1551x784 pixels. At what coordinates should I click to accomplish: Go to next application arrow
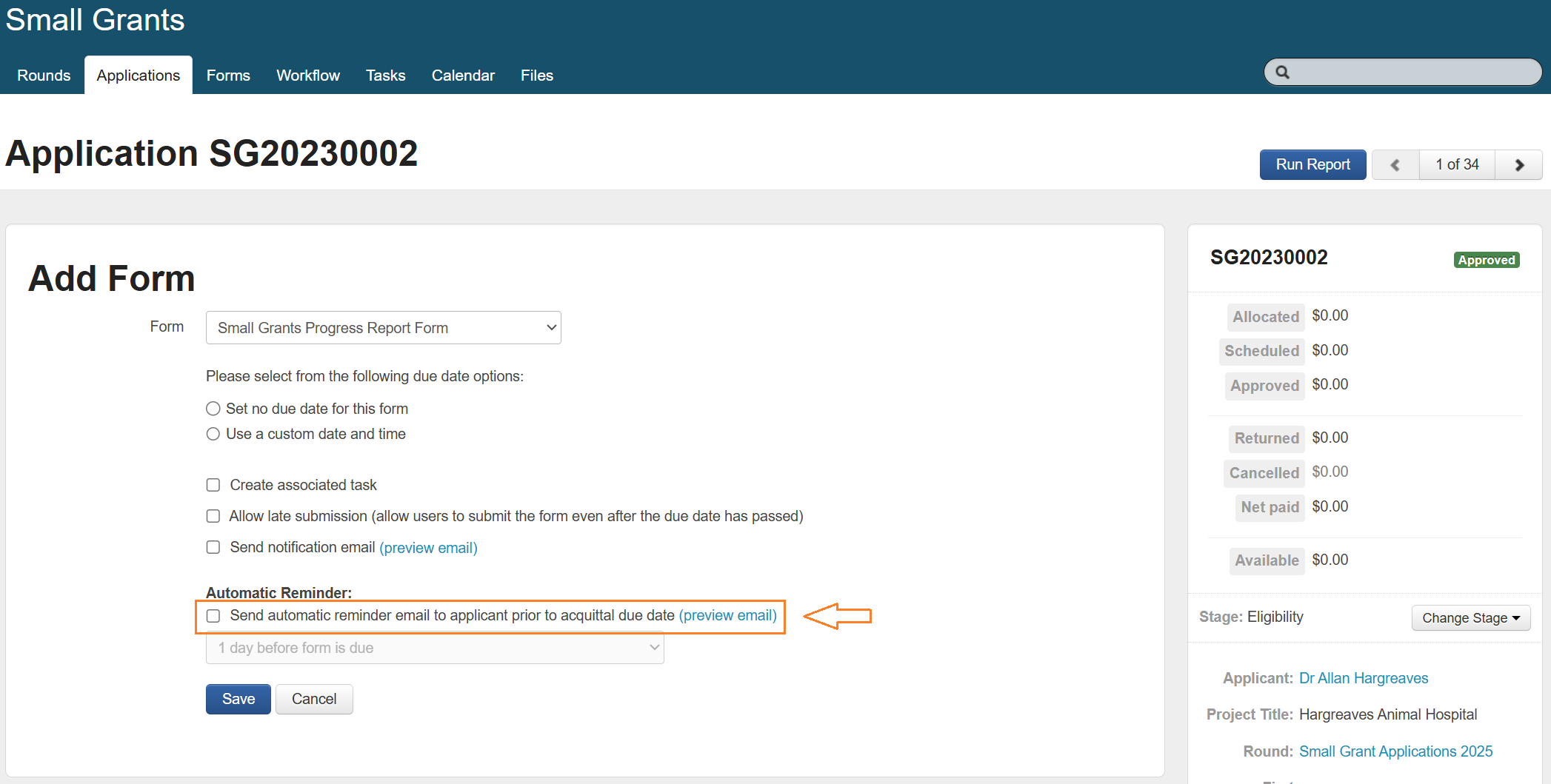click(1518, 165)
